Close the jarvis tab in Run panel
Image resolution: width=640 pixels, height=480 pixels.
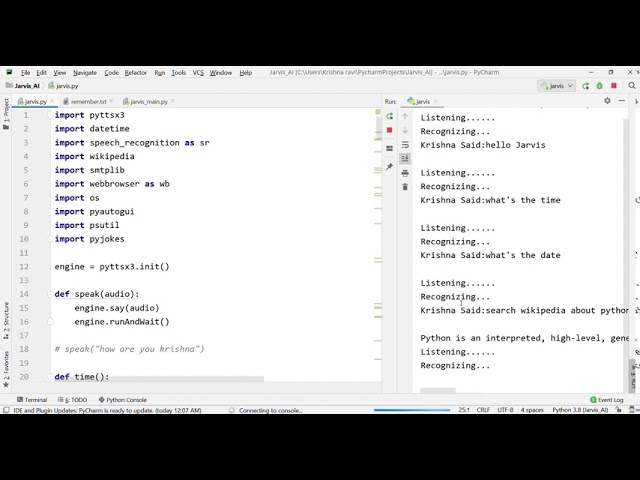click(436, 101)
